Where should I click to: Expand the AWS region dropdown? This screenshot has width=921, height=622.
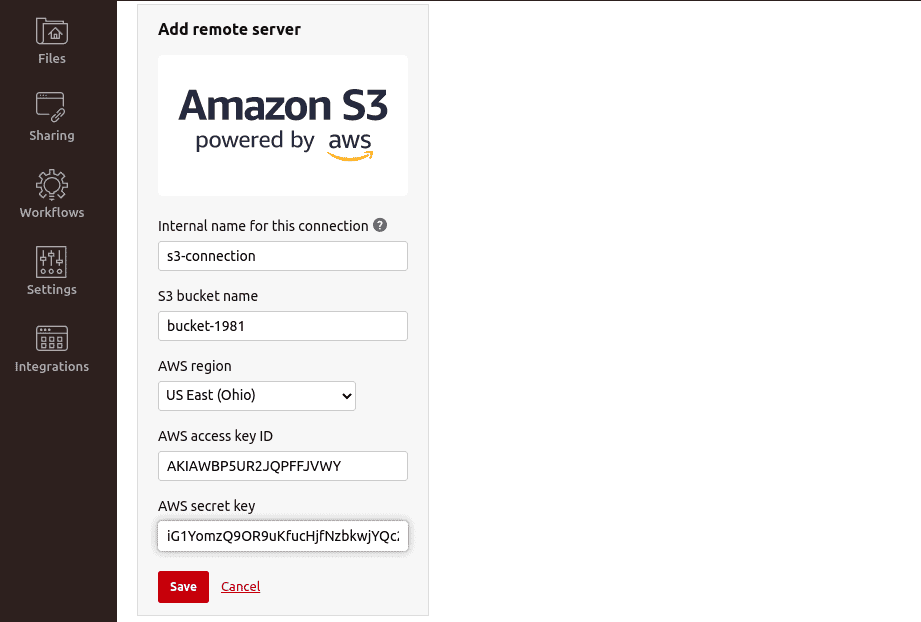coord(257,396)
